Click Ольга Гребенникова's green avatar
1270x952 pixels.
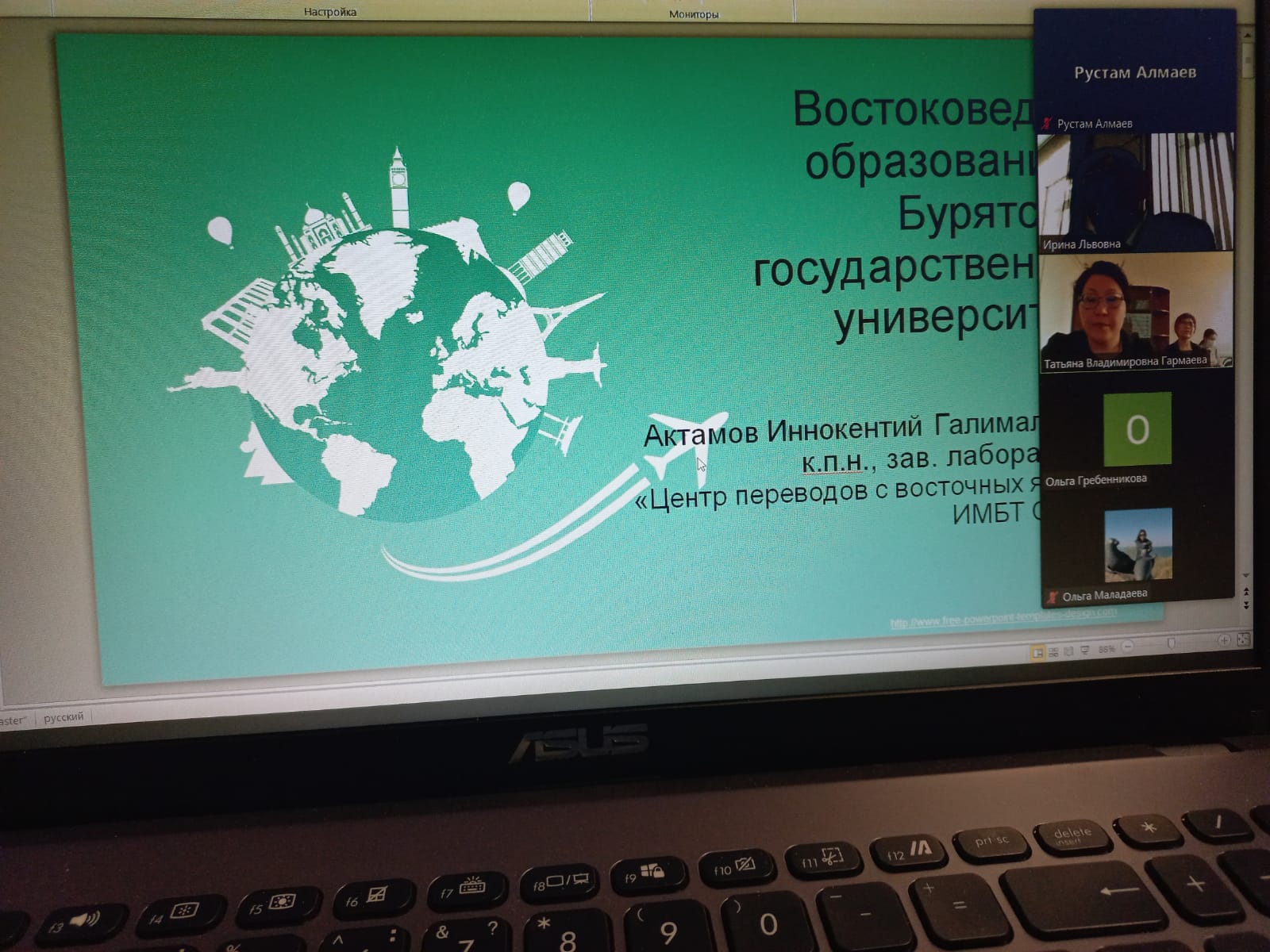(1137, 429)
